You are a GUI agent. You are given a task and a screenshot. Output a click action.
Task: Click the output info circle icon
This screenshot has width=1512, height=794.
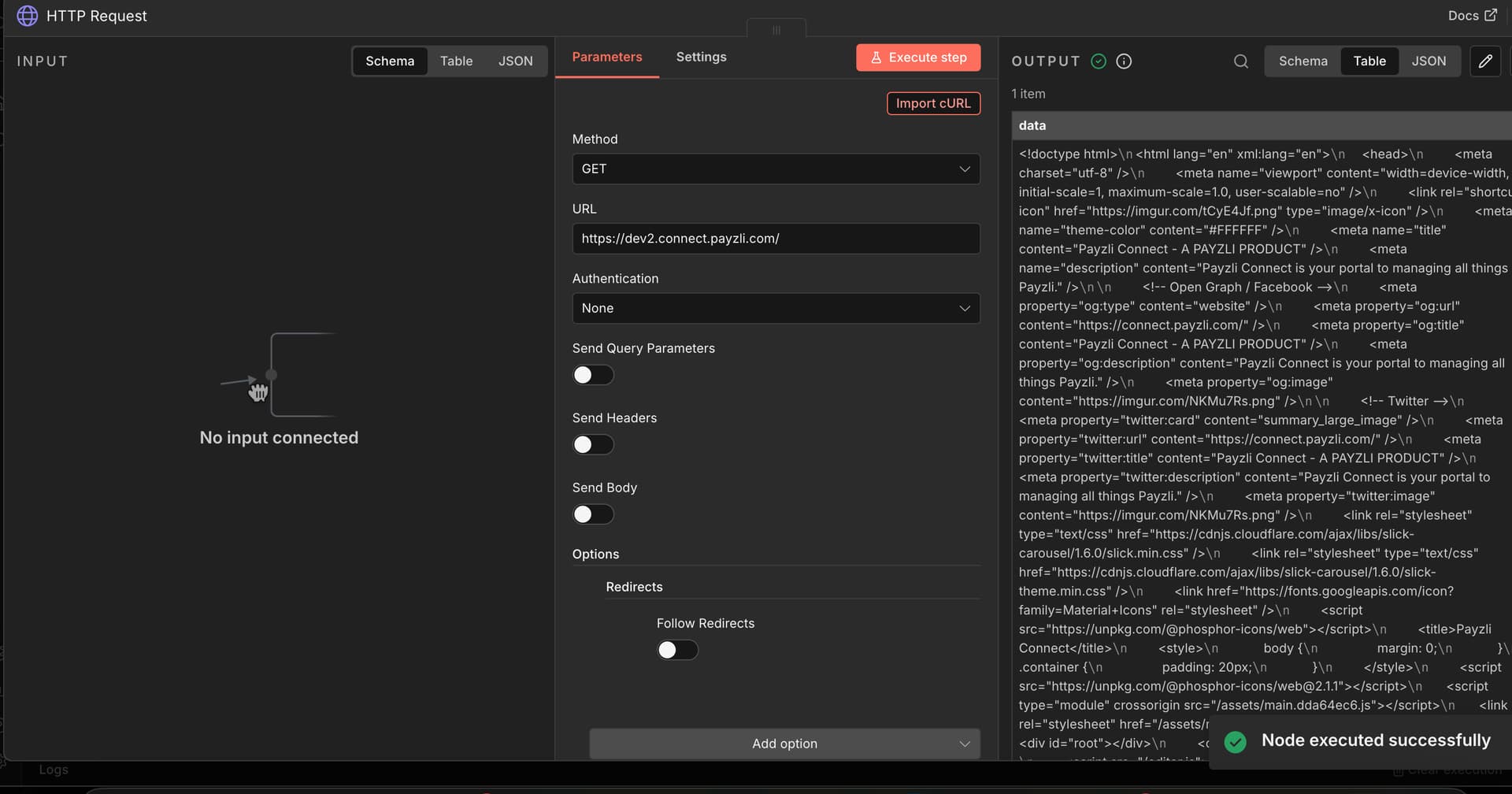(1124, 61)
